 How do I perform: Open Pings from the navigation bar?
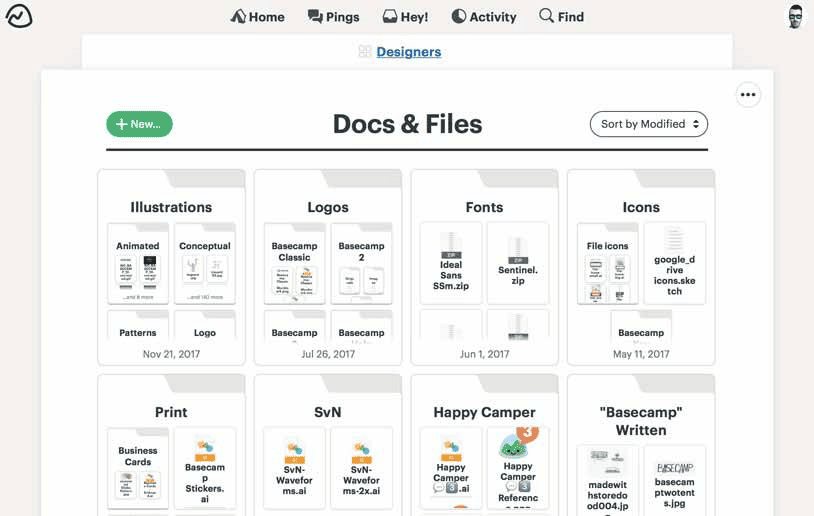point(334,17)
